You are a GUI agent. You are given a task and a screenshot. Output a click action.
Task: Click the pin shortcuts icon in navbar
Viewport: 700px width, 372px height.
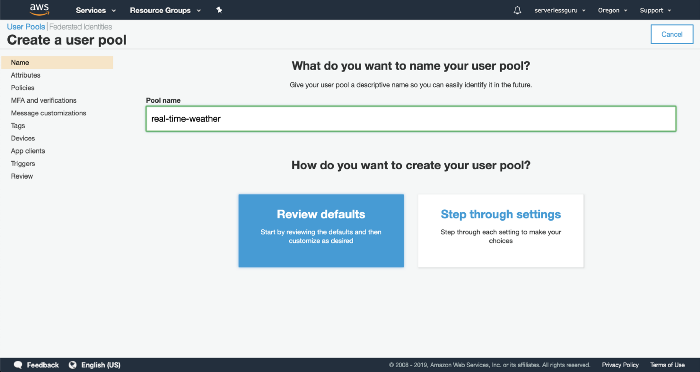219,10
